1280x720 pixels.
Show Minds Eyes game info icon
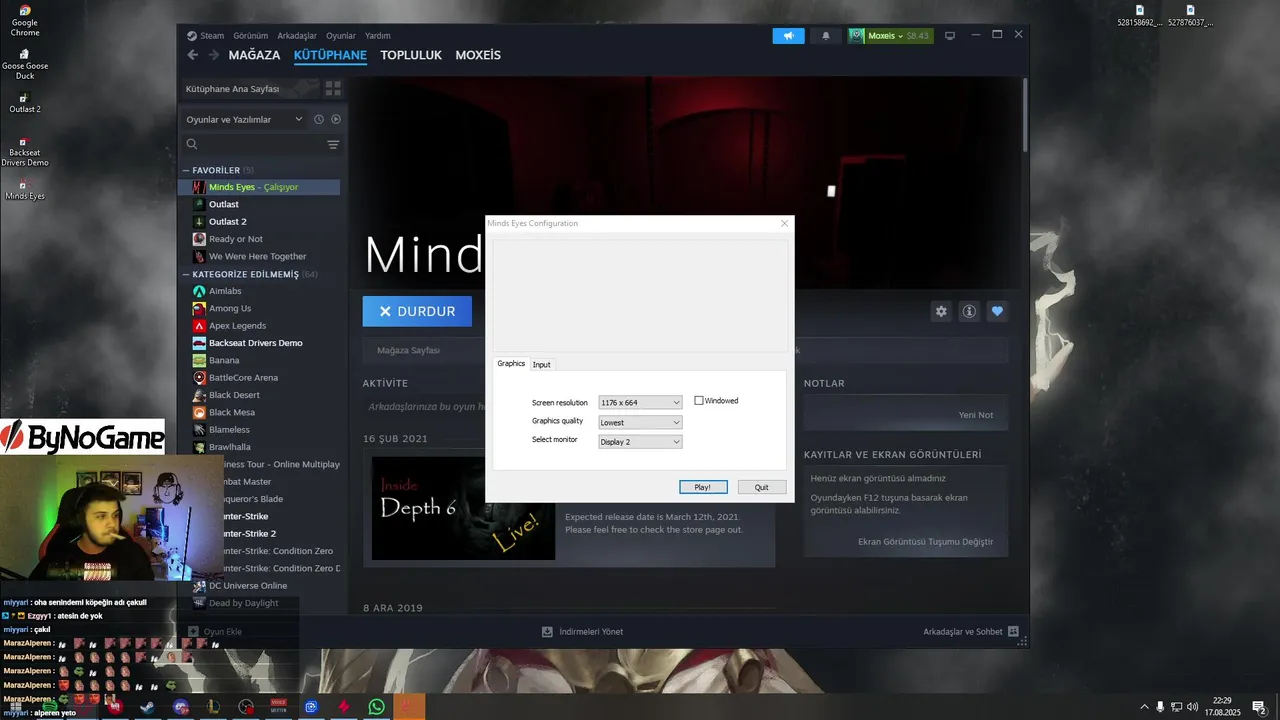(969, 311)
